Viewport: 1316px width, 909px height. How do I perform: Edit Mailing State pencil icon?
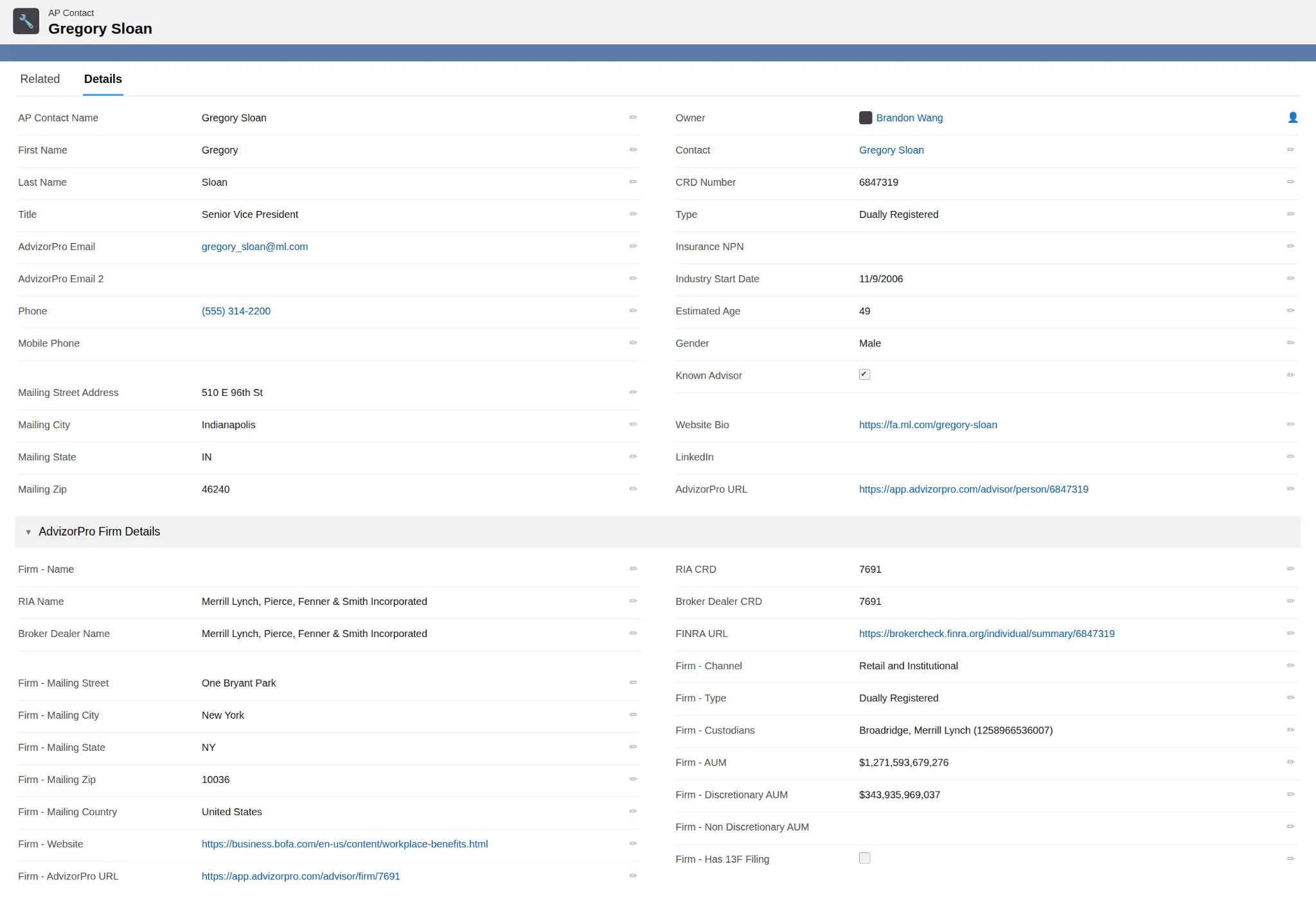tap(633, 456)
